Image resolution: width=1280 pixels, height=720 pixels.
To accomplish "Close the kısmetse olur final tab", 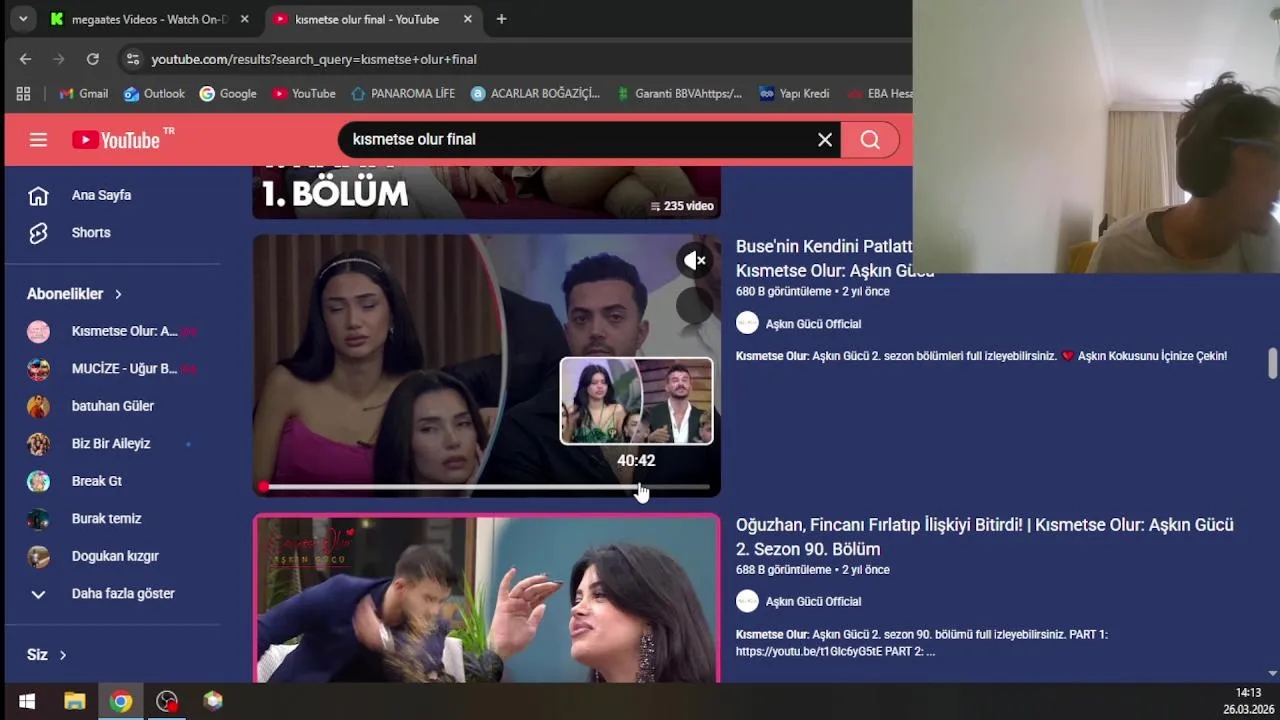I will [x=468, y=19].
